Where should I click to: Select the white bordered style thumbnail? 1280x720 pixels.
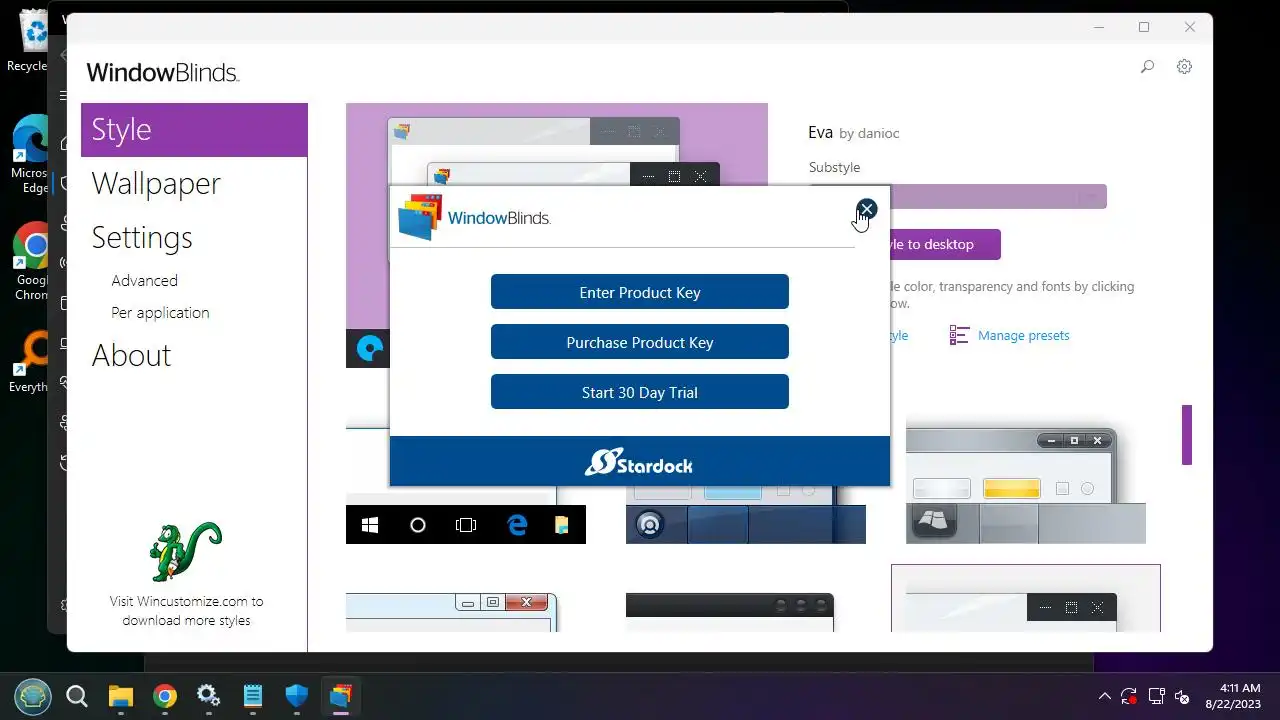click(1026, 598)
